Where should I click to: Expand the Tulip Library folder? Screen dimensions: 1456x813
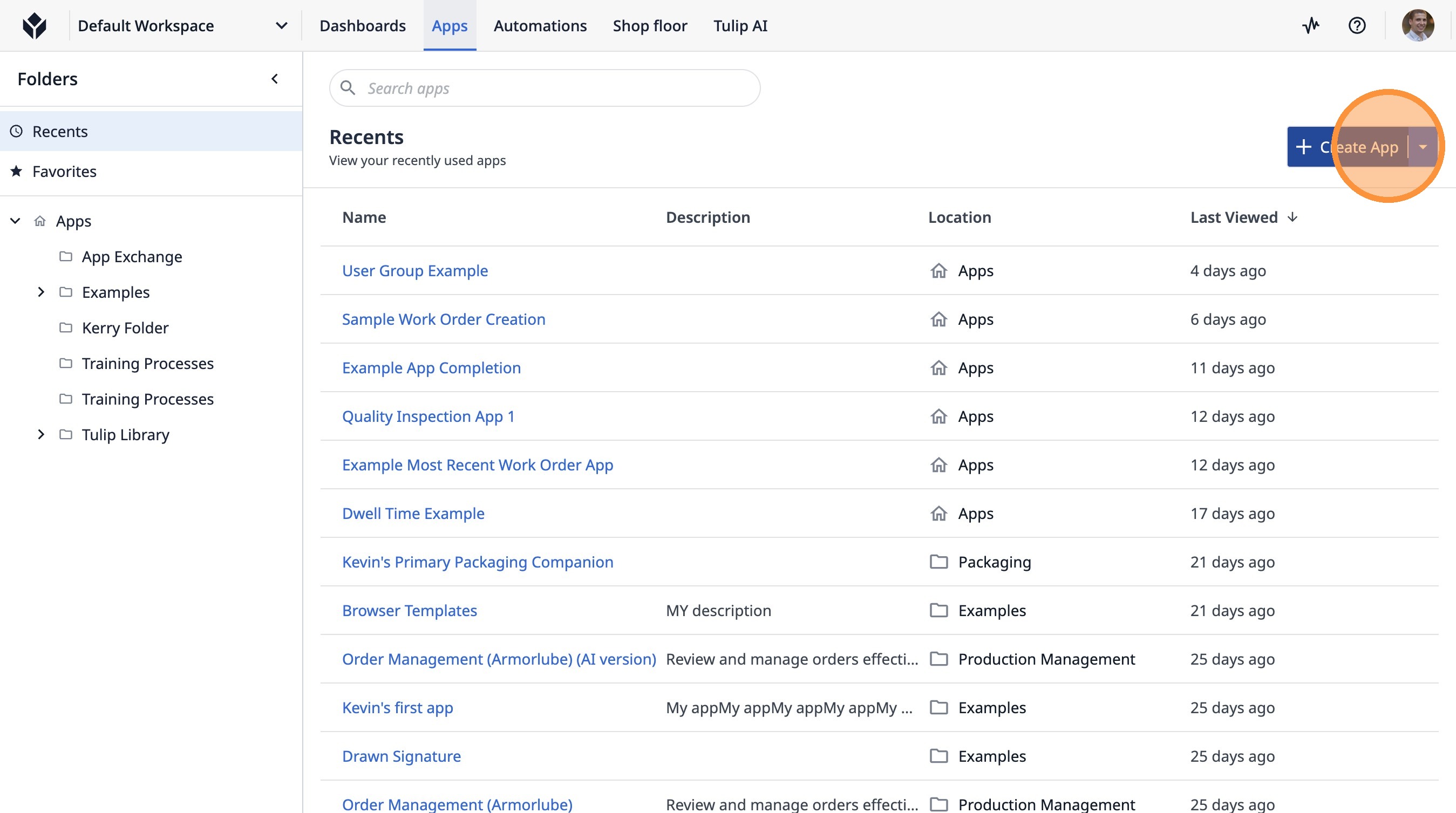pos(40,434)
